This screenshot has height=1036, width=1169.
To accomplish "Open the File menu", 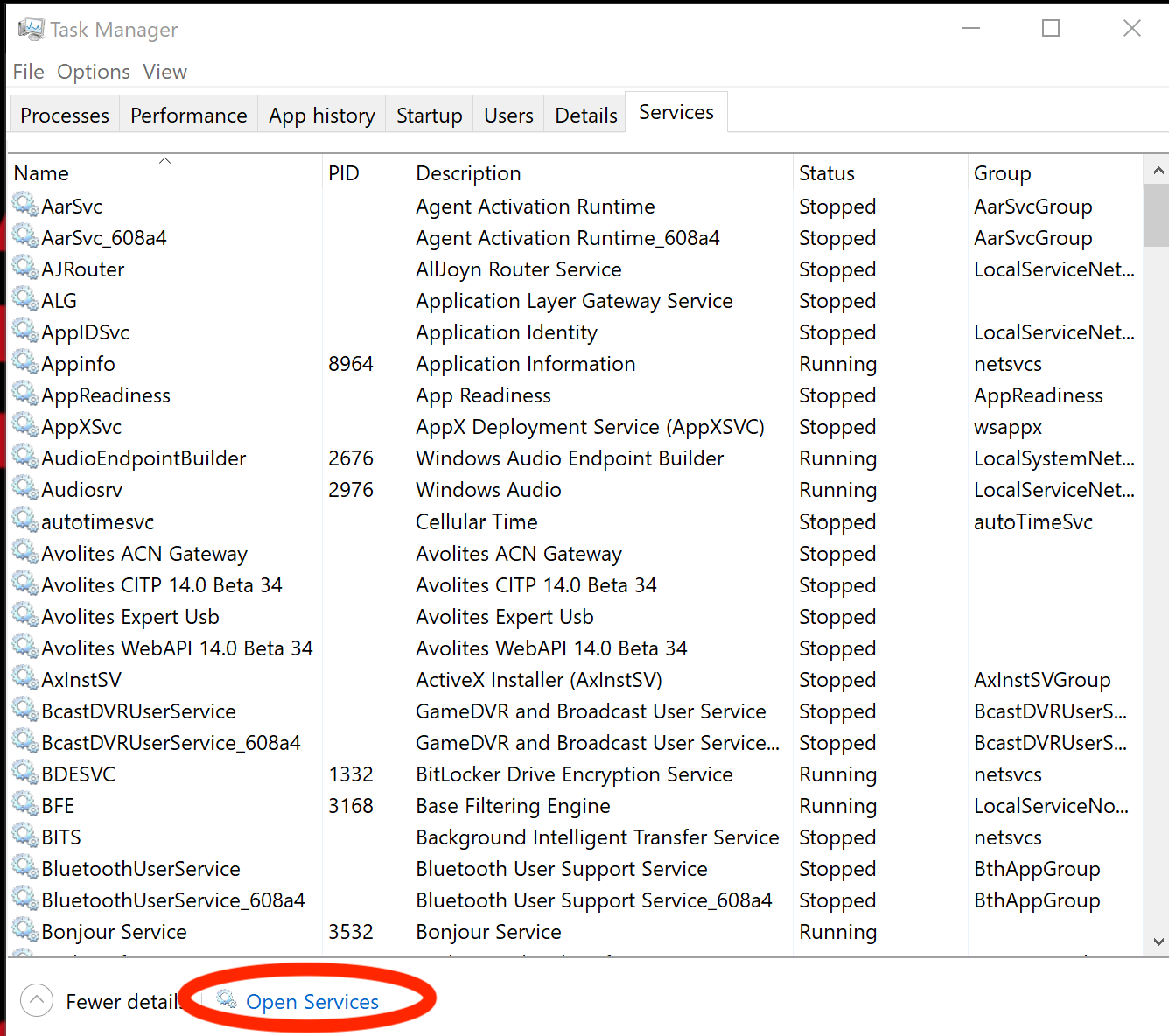I will click(x=28, y=72).
